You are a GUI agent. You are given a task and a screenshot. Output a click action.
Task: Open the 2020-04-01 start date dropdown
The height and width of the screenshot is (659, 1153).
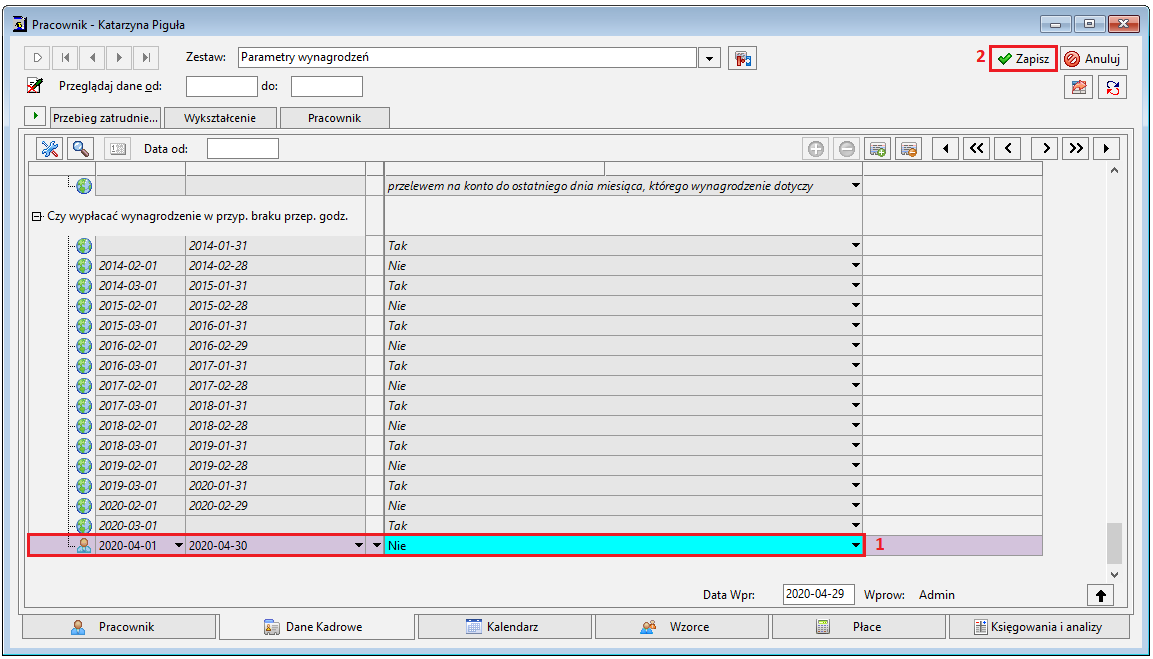tap(179, 546)
